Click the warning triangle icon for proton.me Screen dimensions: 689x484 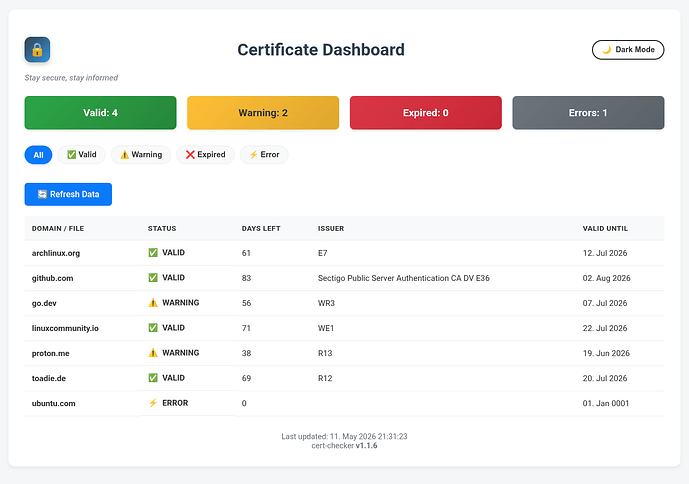[153, 353]
